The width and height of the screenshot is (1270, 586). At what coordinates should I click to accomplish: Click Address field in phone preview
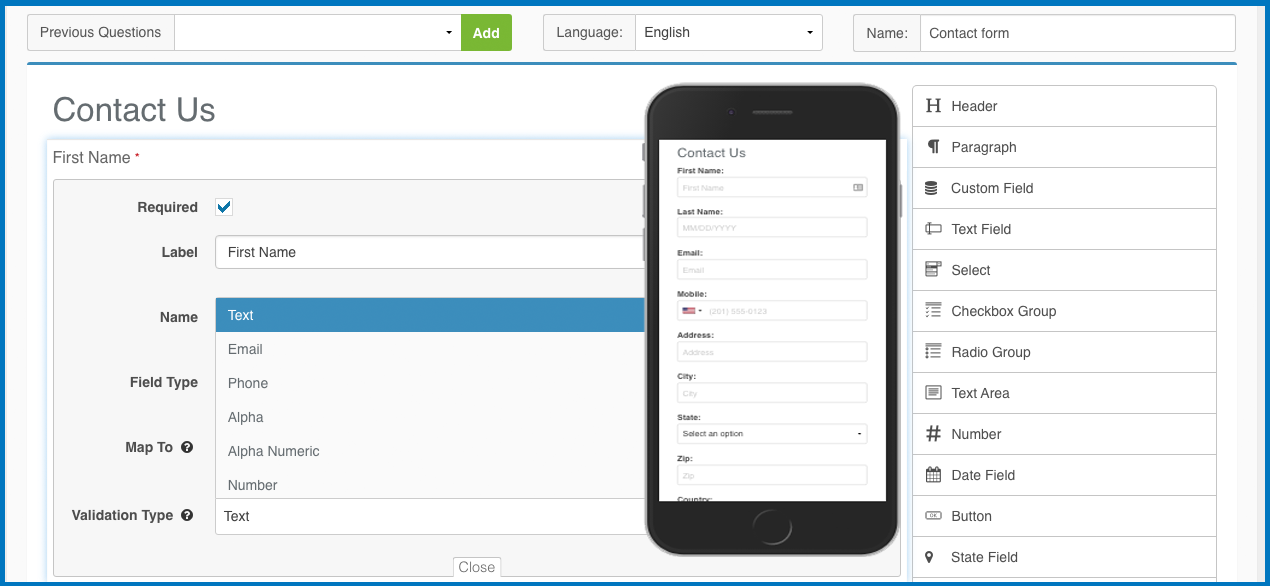[772, 352]
